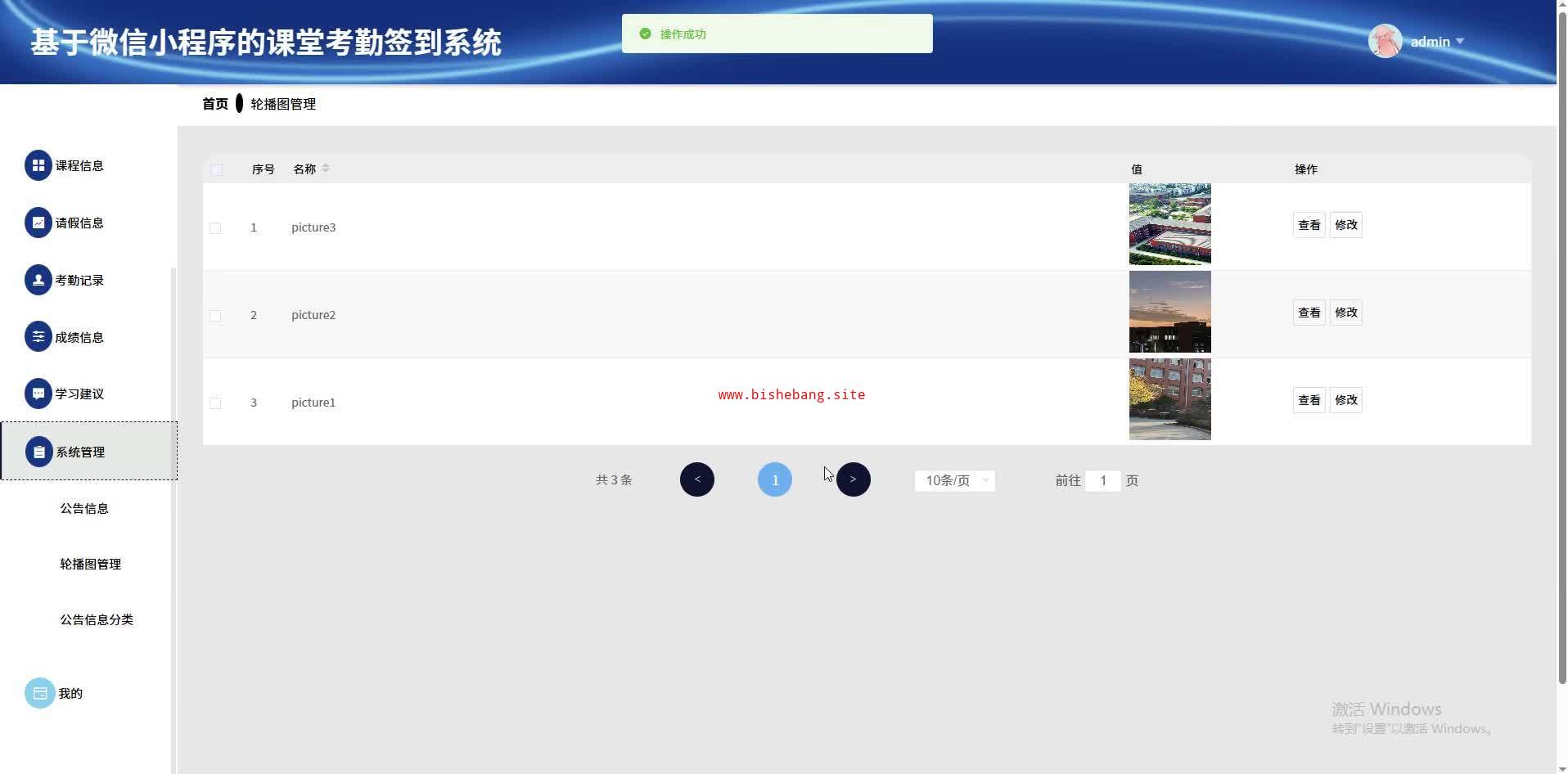1568x774 pixels.
Task: Click 修改 for picture3
Action: 1346,225
